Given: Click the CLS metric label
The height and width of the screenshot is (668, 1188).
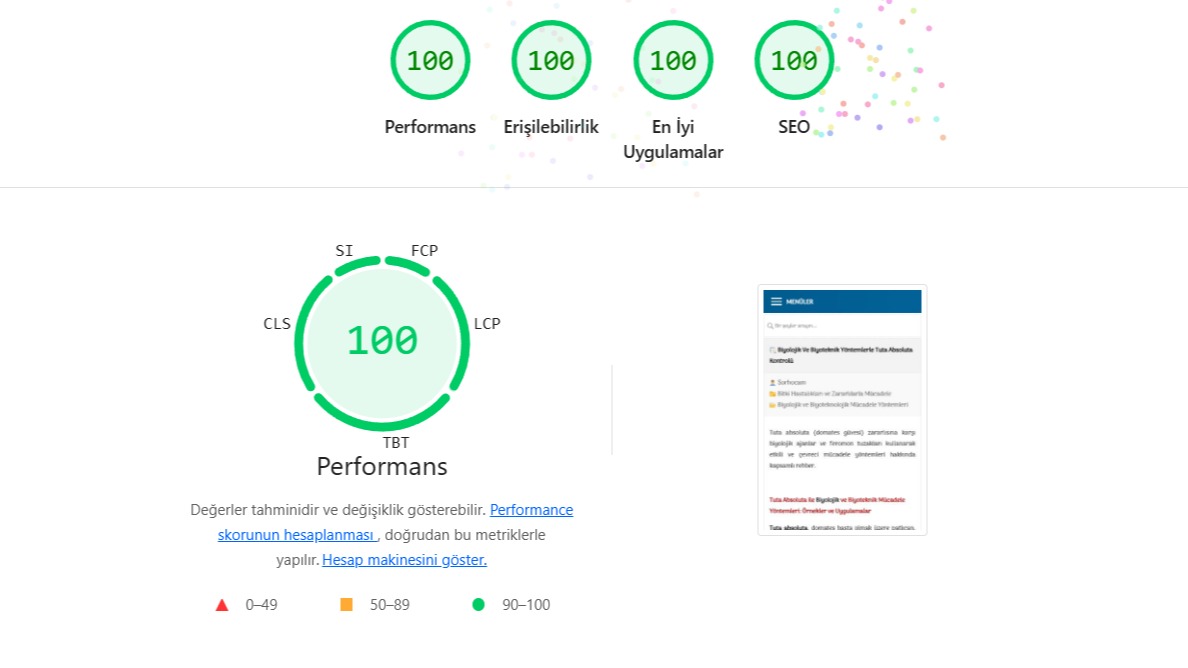Looking at the screenshot, I should click(x=277, y=323).
